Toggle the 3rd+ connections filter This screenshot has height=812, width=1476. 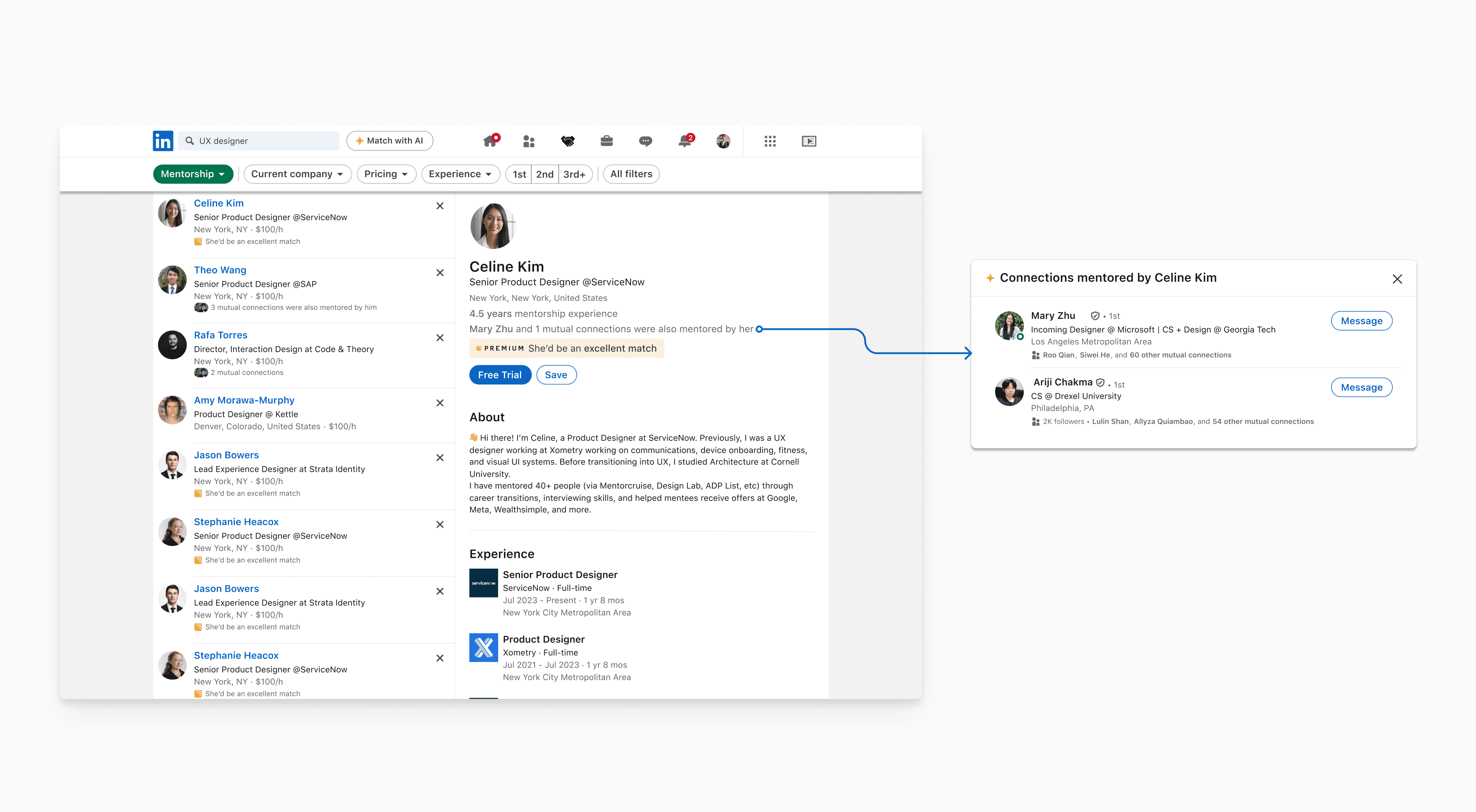point(574,174)
